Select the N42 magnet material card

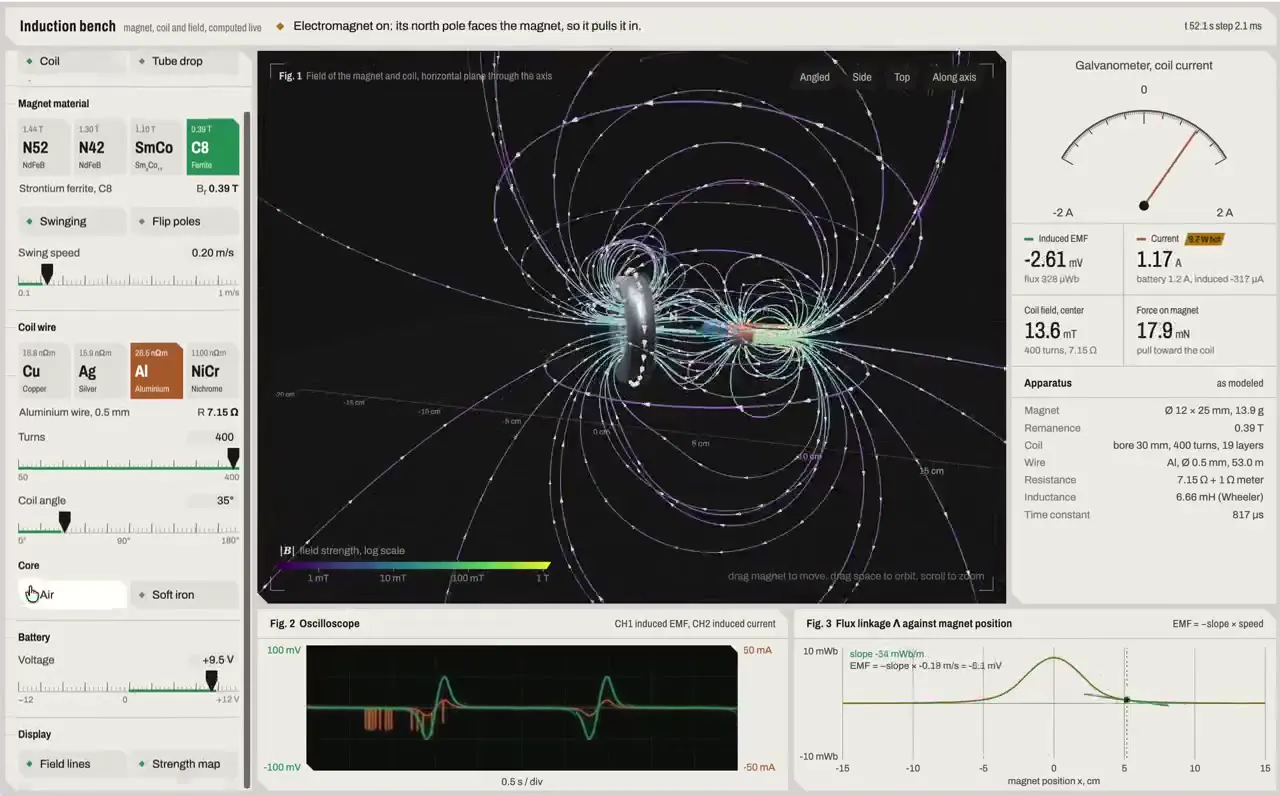(100, 147)
